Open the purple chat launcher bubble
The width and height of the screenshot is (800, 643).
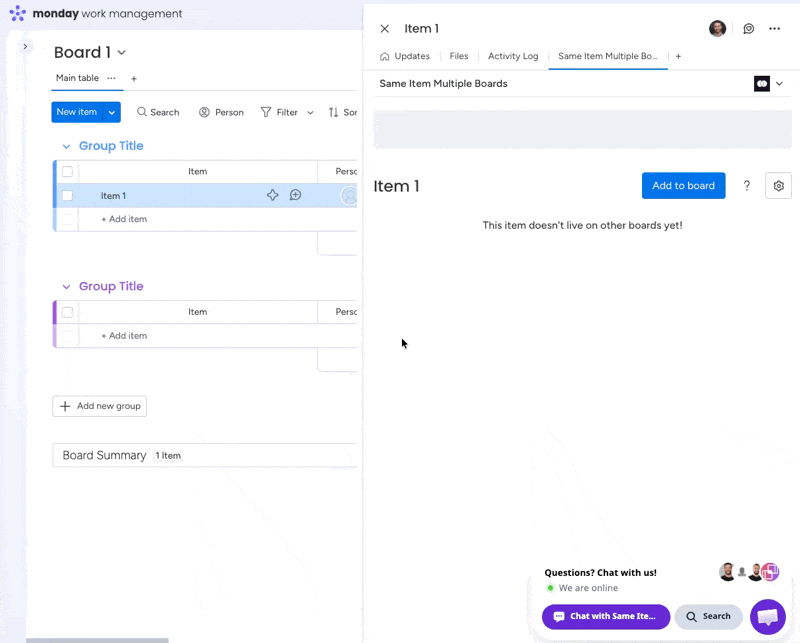pos(767,616)
